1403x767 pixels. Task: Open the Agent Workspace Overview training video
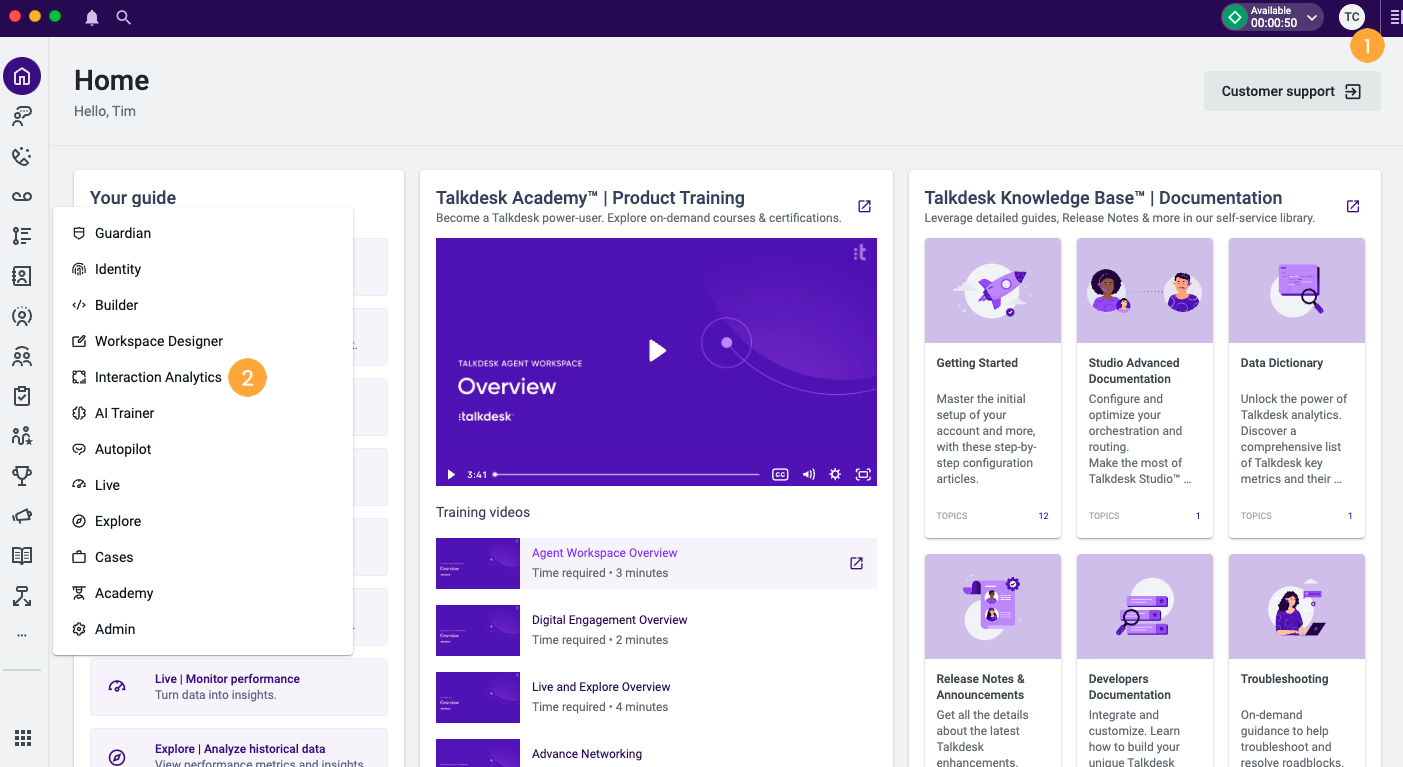(656, 563)
